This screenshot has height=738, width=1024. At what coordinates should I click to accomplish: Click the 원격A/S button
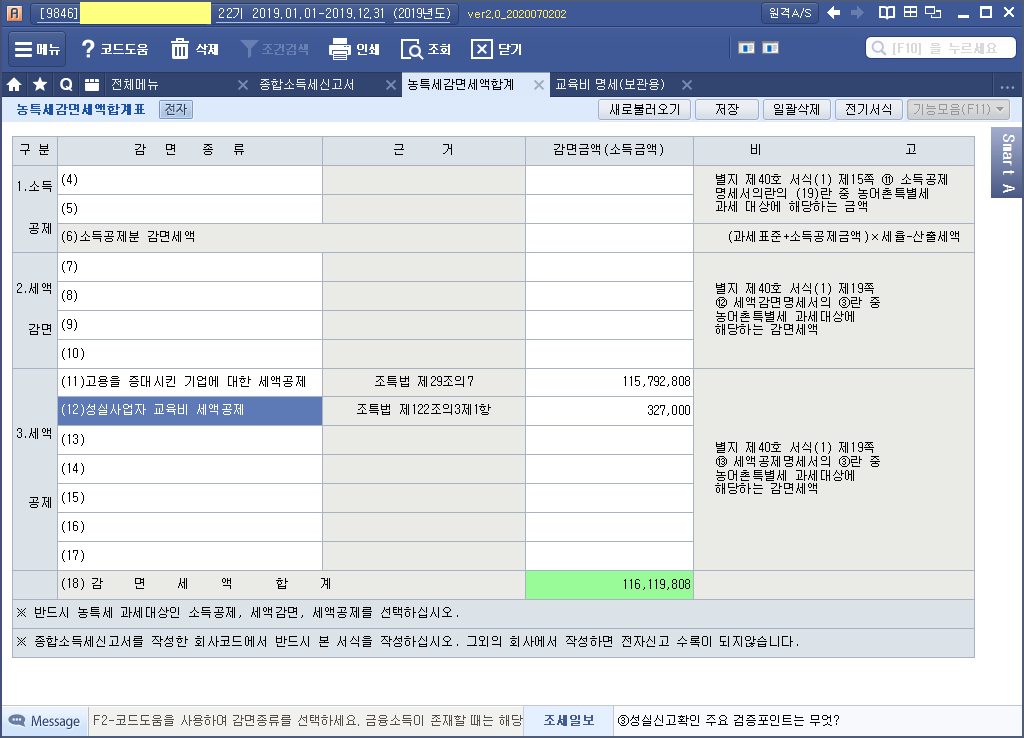(x=790, y=13)
